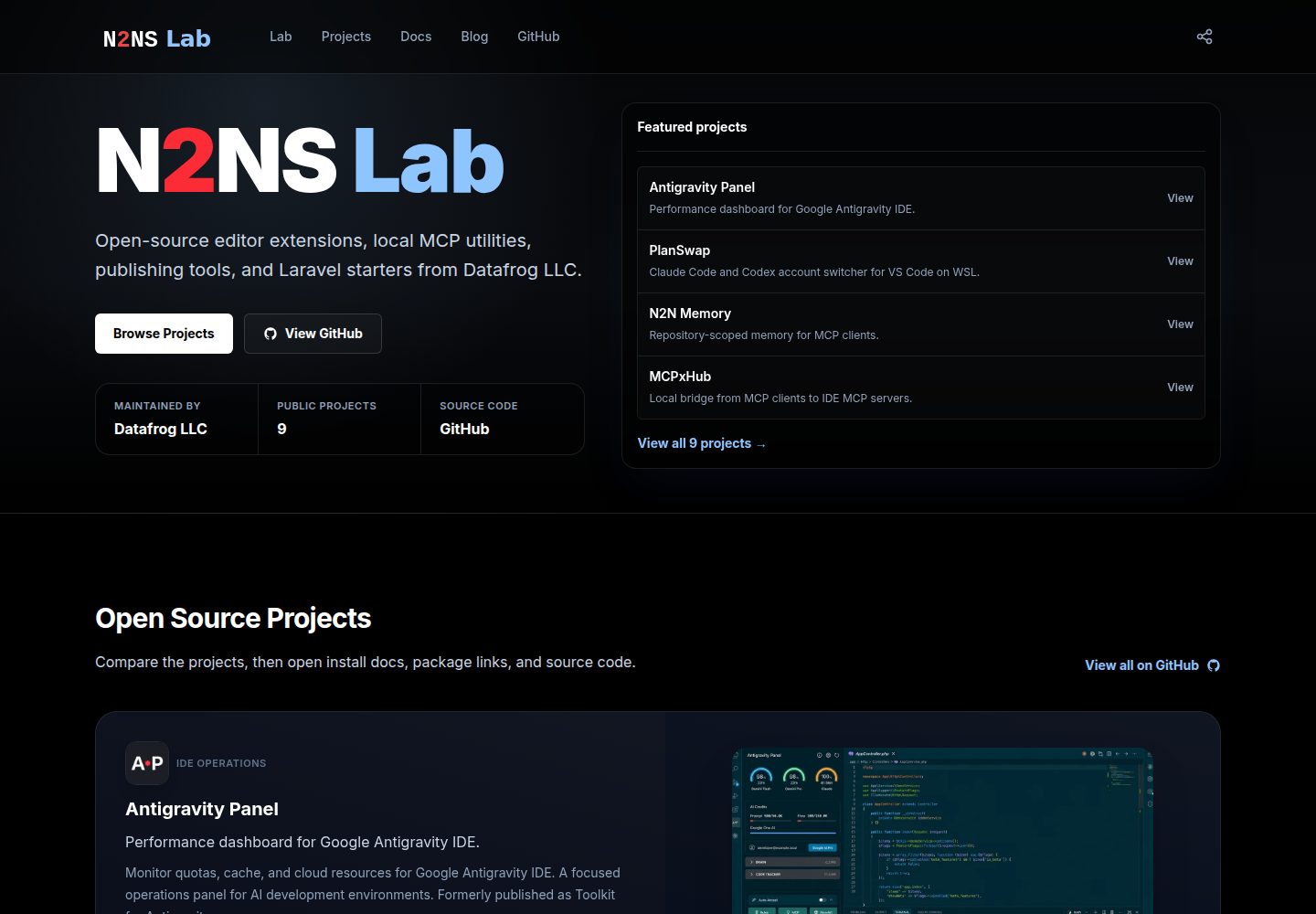Click the Public Projects count 9
This screenshot has height=914, width=1316.
coord(281,429)
